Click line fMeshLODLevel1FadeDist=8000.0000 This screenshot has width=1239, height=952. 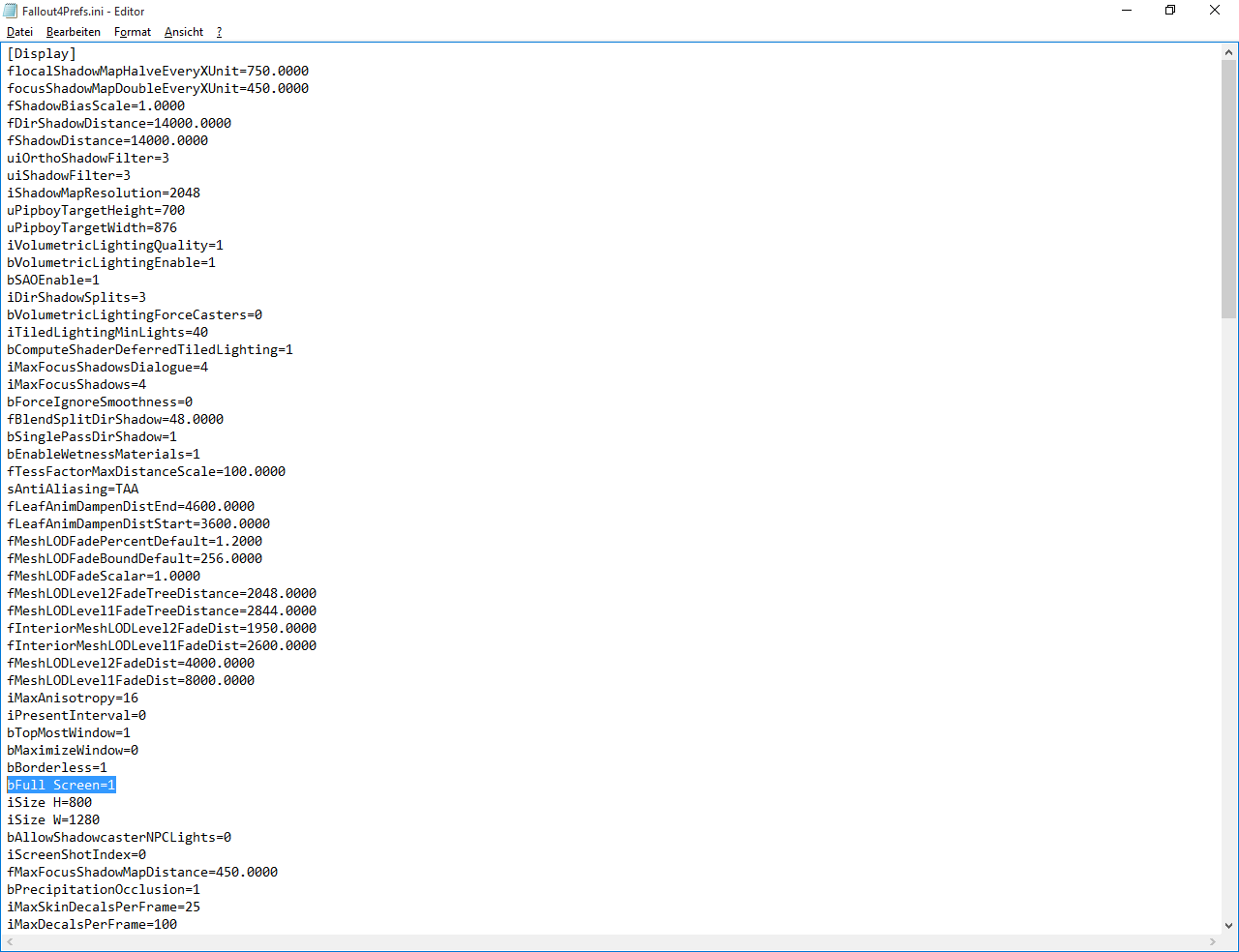[131, 680]
